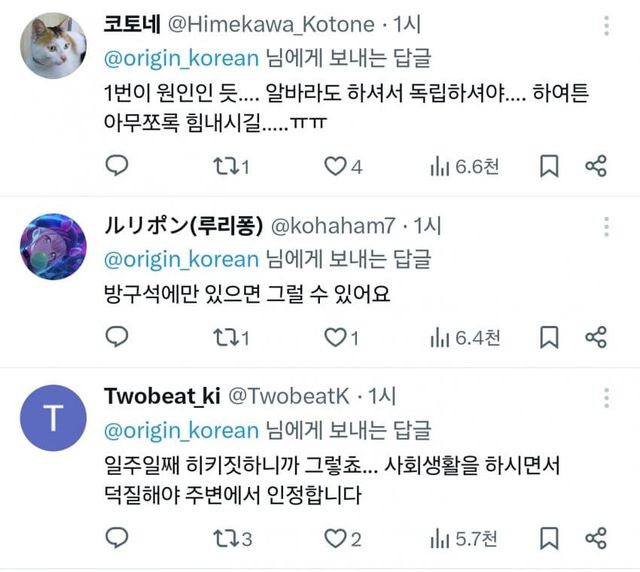Share 코토네's tweet
Image resolution: width=640 pixels, height=572 pixels.
pyautogui.click(x=595, y=167)
